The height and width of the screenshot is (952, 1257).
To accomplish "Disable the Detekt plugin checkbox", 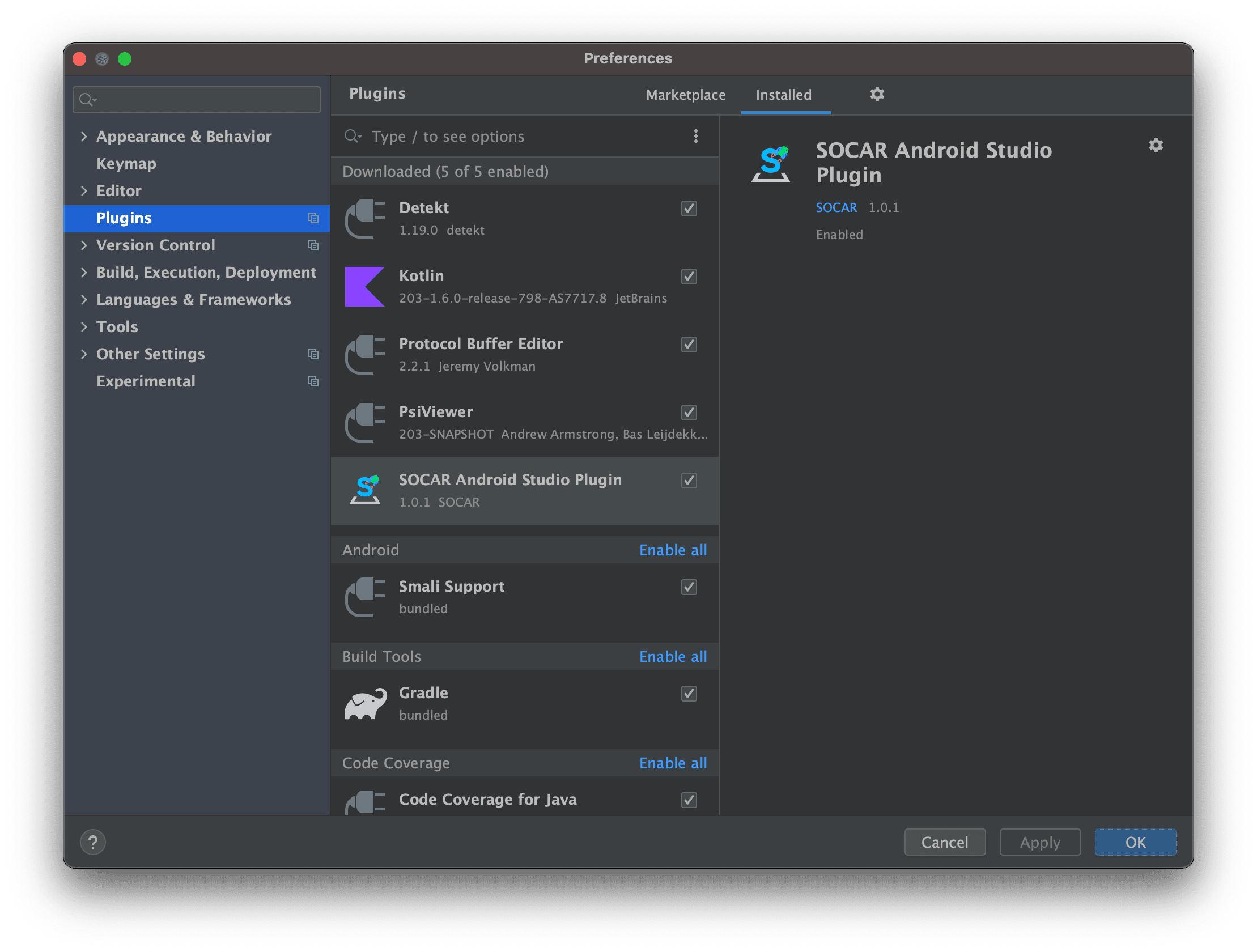I will pos(689,209).
